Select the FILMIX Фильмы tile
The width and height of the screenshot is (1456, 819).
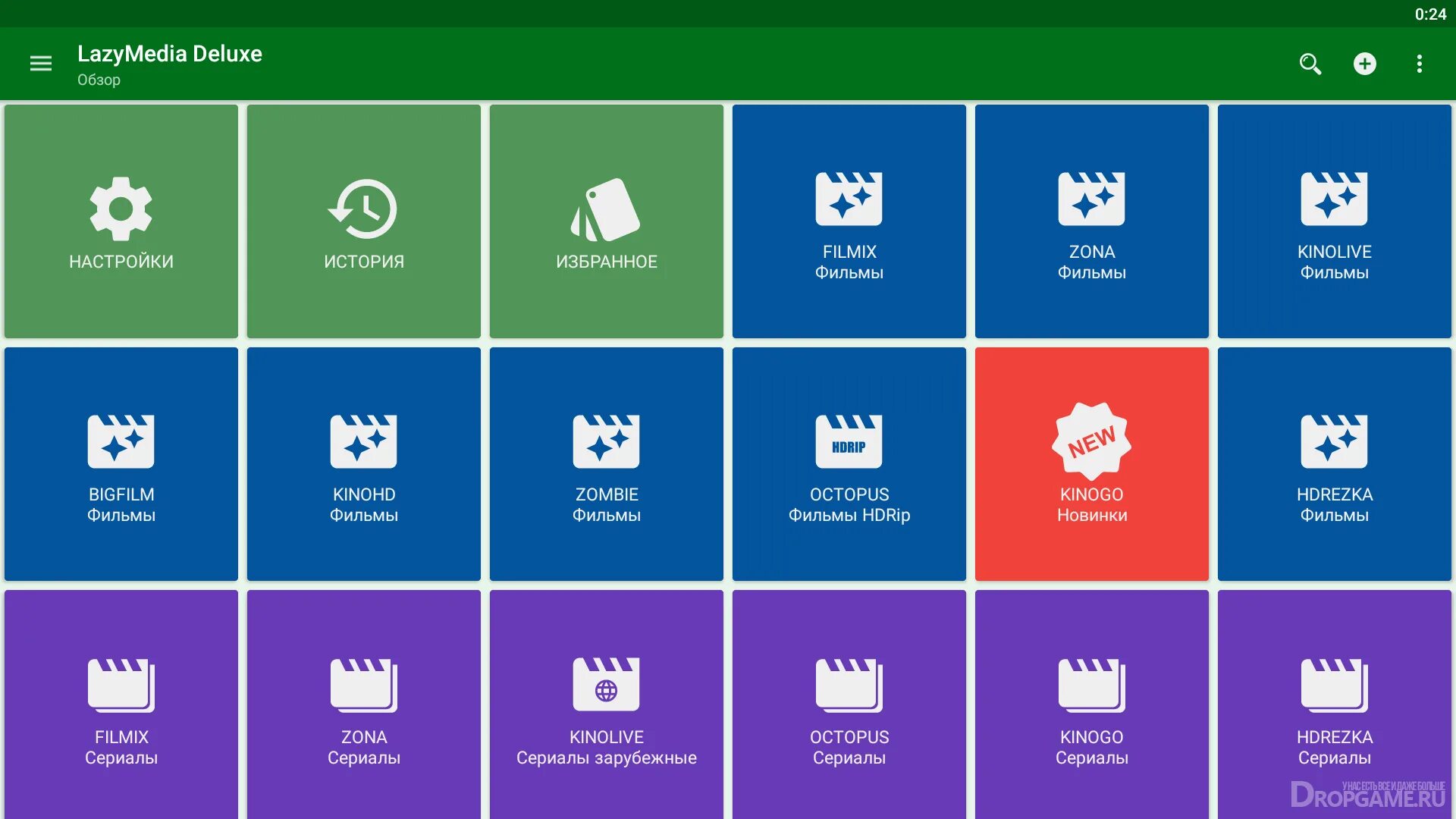(849, 221)
